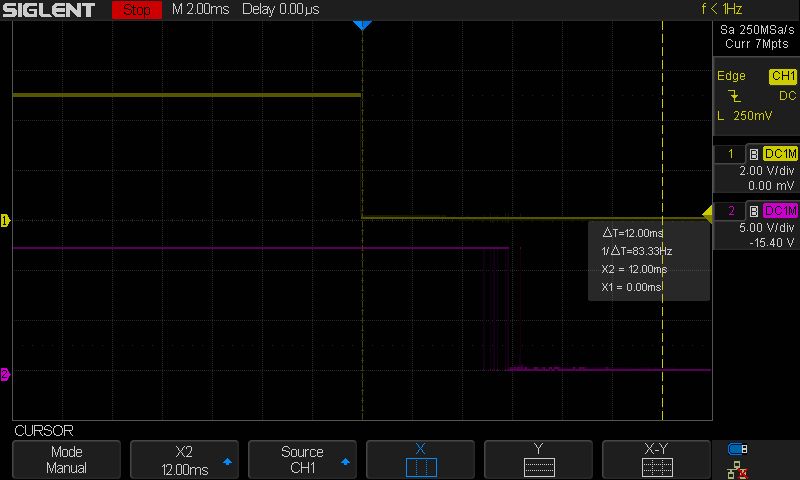800x480 pixels.
Task: Click channel 2 offset -15.40 V
Action: coord(772,243)
